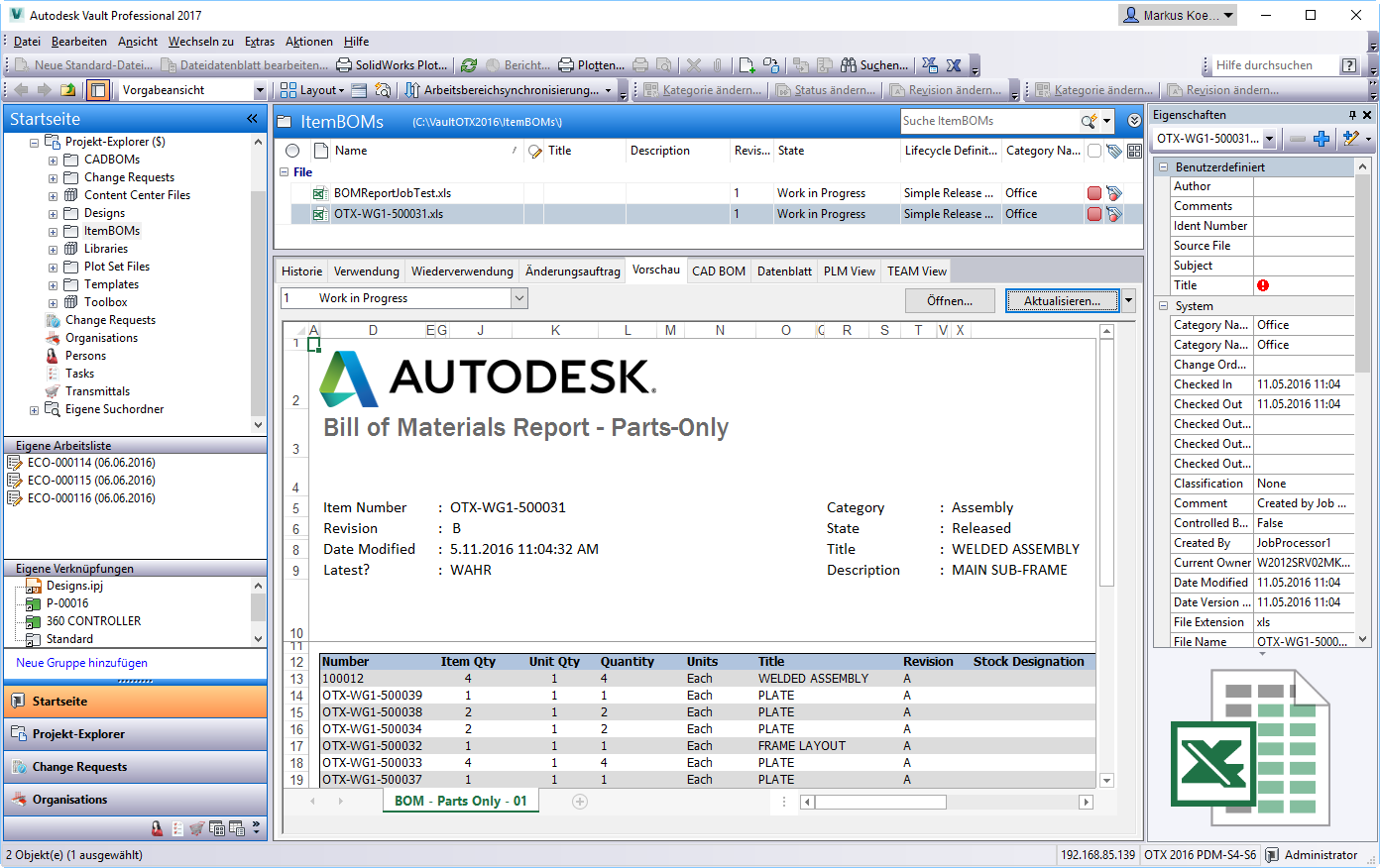This screenshot has height=868, width=1380.
Task: Expand the Designs folder in the tree
Action: [53, 212]
